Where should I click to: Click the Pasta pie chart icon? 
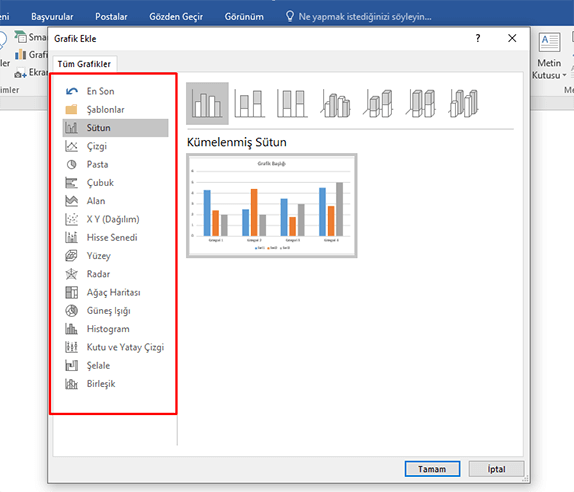71,164
